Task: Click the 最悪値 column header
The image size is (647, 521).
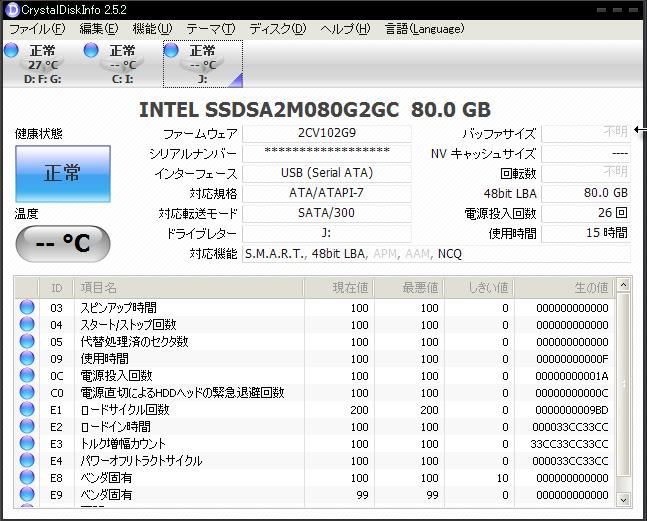Action: (409, 288)
